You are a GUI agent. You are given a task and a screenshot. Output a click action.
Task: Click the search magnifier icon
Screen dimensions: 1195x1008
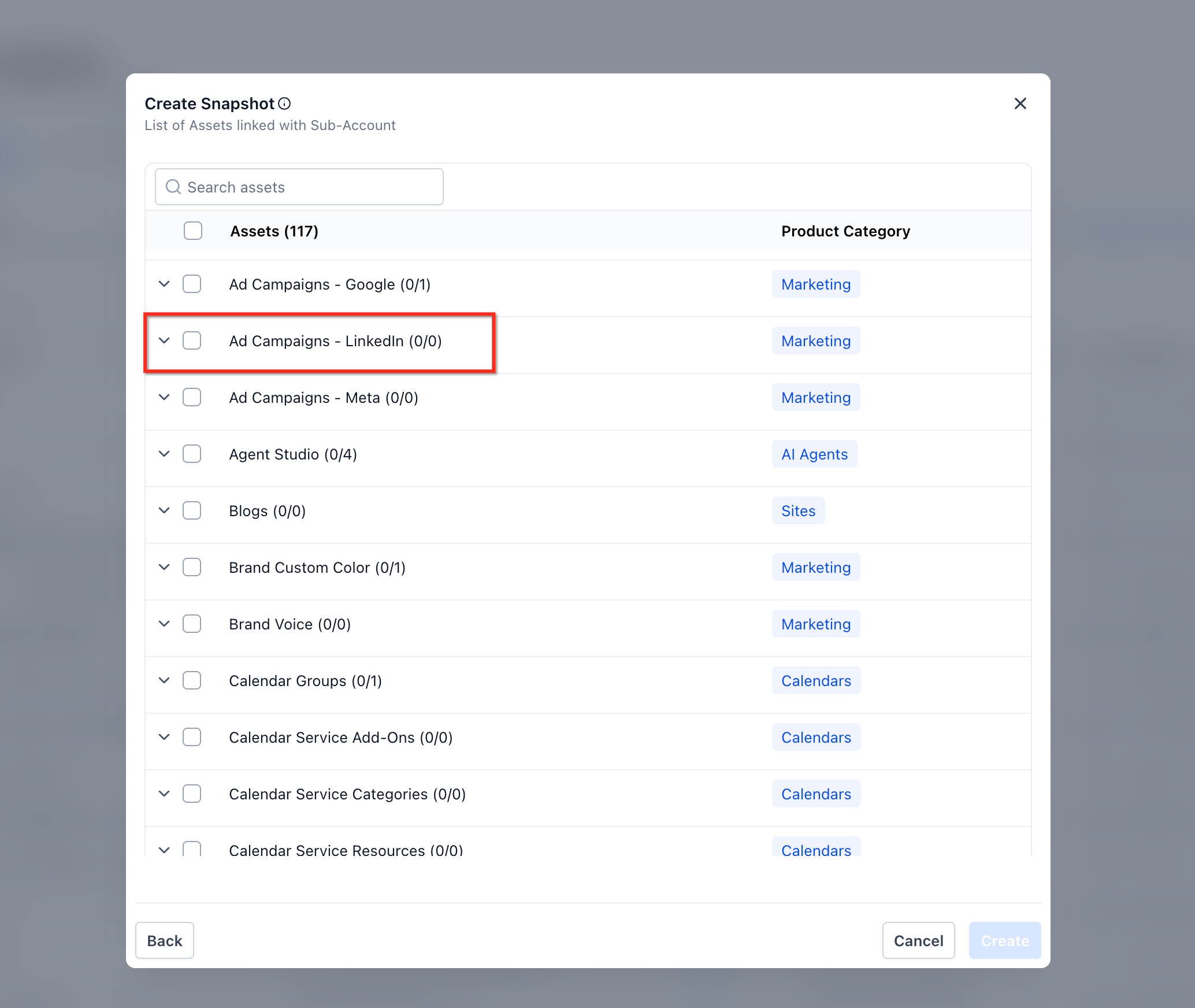173,187
